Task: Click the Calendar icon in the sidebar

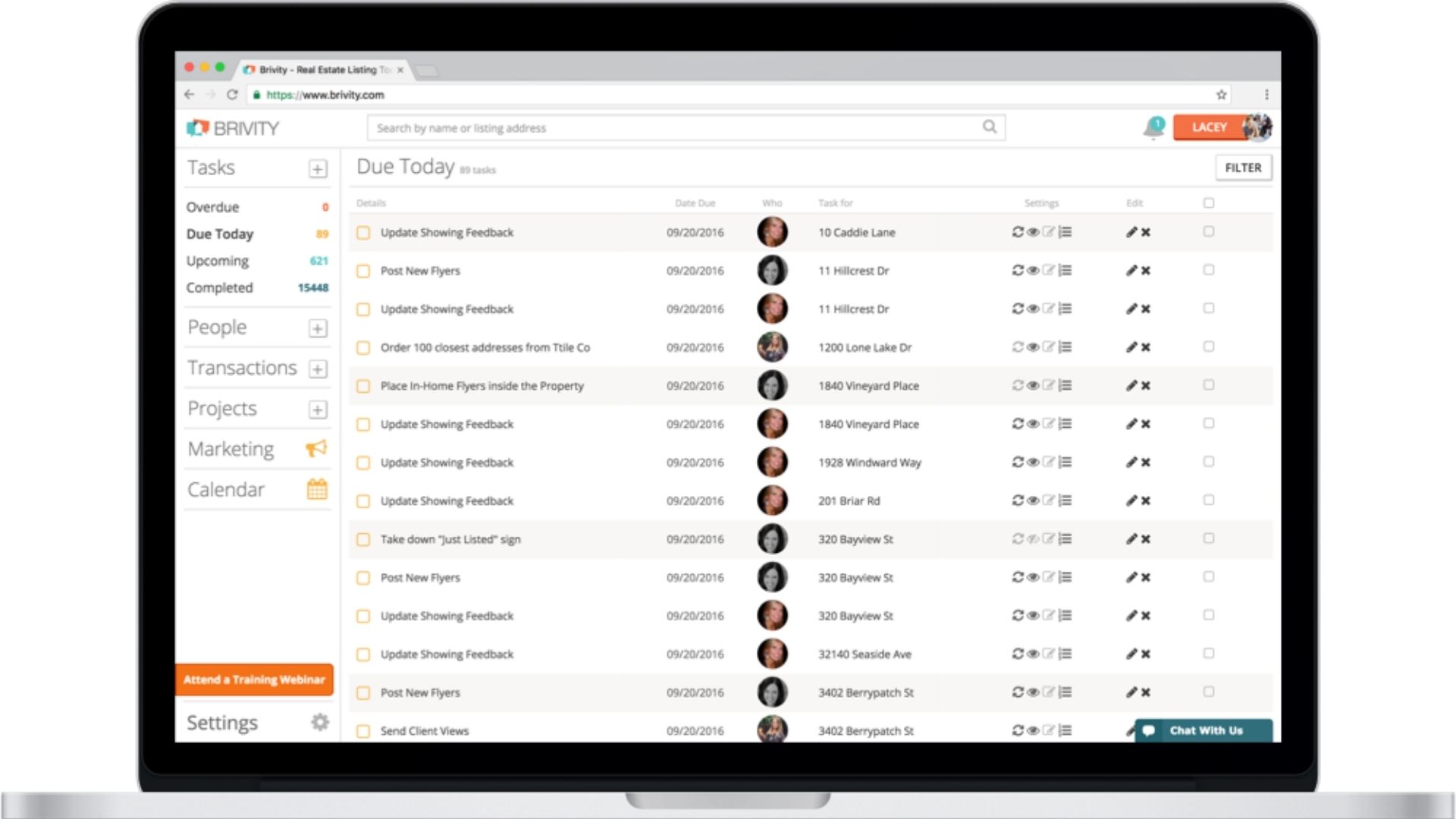Action: [x=317, y=489]
